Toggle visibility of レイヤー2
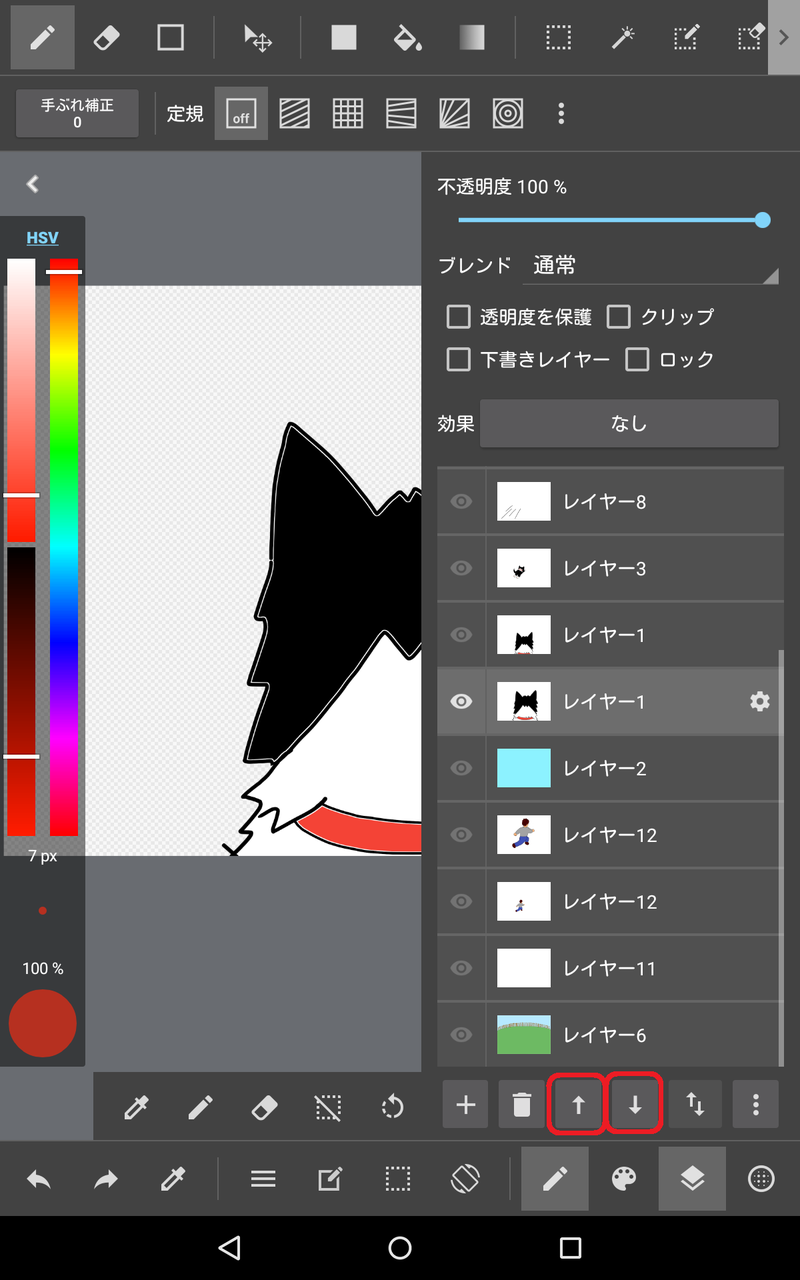The height and width of the screenshot is (1280, 800). click(x=461, y=768)
